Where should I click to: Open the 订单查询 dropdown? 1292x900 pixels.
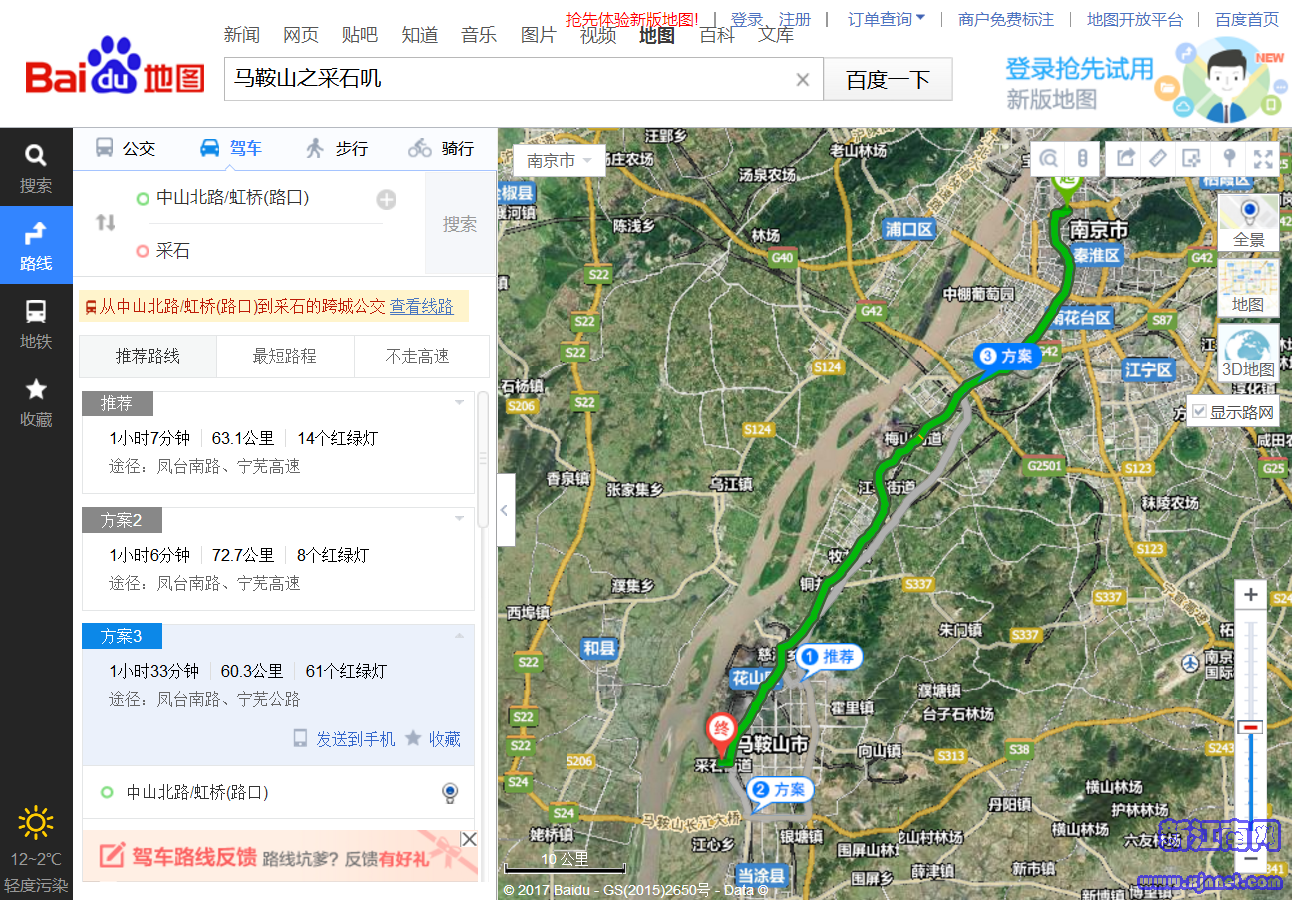(x=887, y=19)
